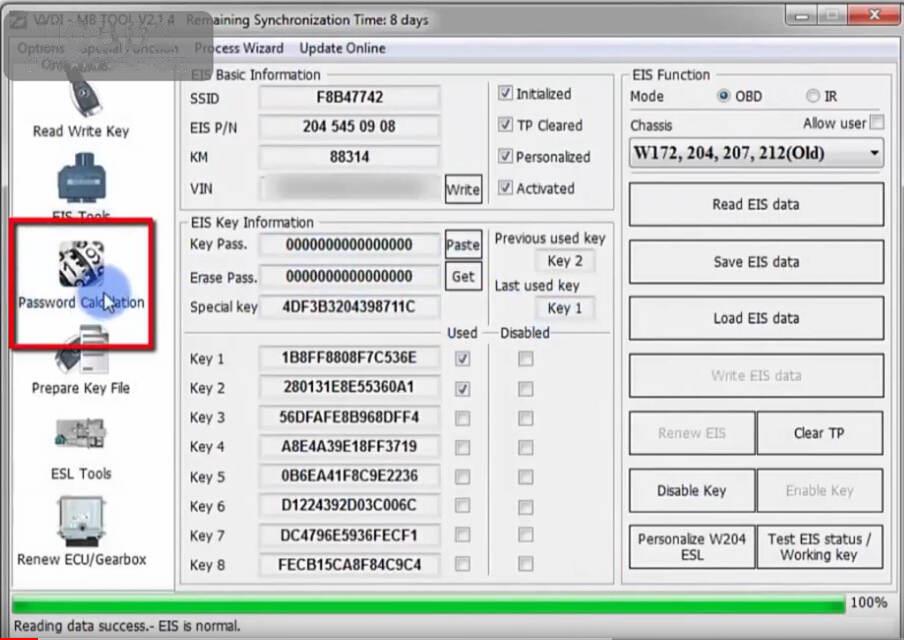
Task: Click Previous used key value Key 2
Action: pyautogui.click(x=565, y=261)
